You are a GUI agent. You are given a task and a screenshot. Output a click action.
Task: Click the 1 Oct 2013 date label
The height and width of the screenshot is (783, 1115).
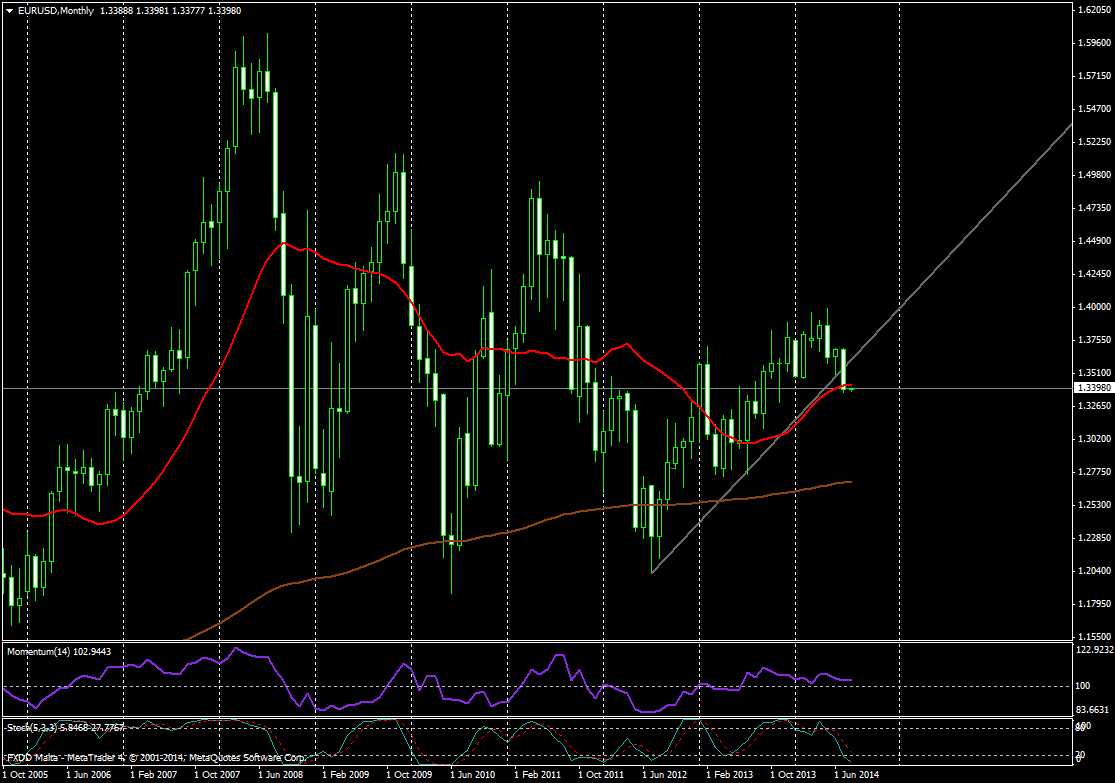[x=791, y=774]
